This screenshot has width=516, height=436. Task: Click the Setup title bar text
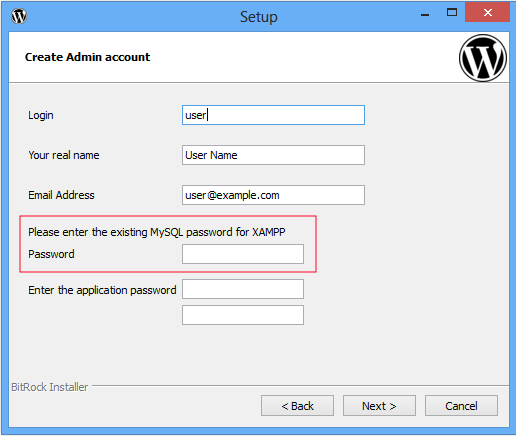[259, 17]
